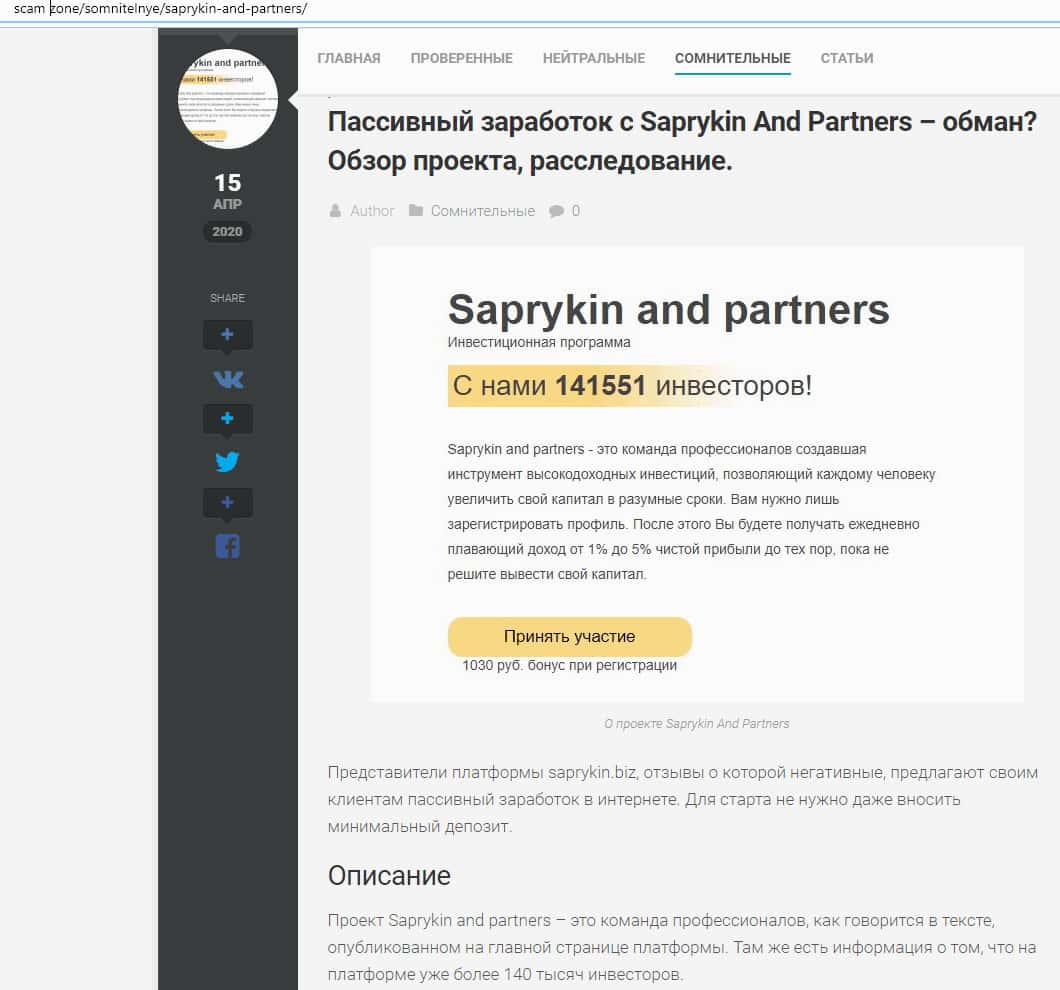Click the comments speech bubble icon
The width and height of the screenshot is (1060, 990).
(556, 211)
